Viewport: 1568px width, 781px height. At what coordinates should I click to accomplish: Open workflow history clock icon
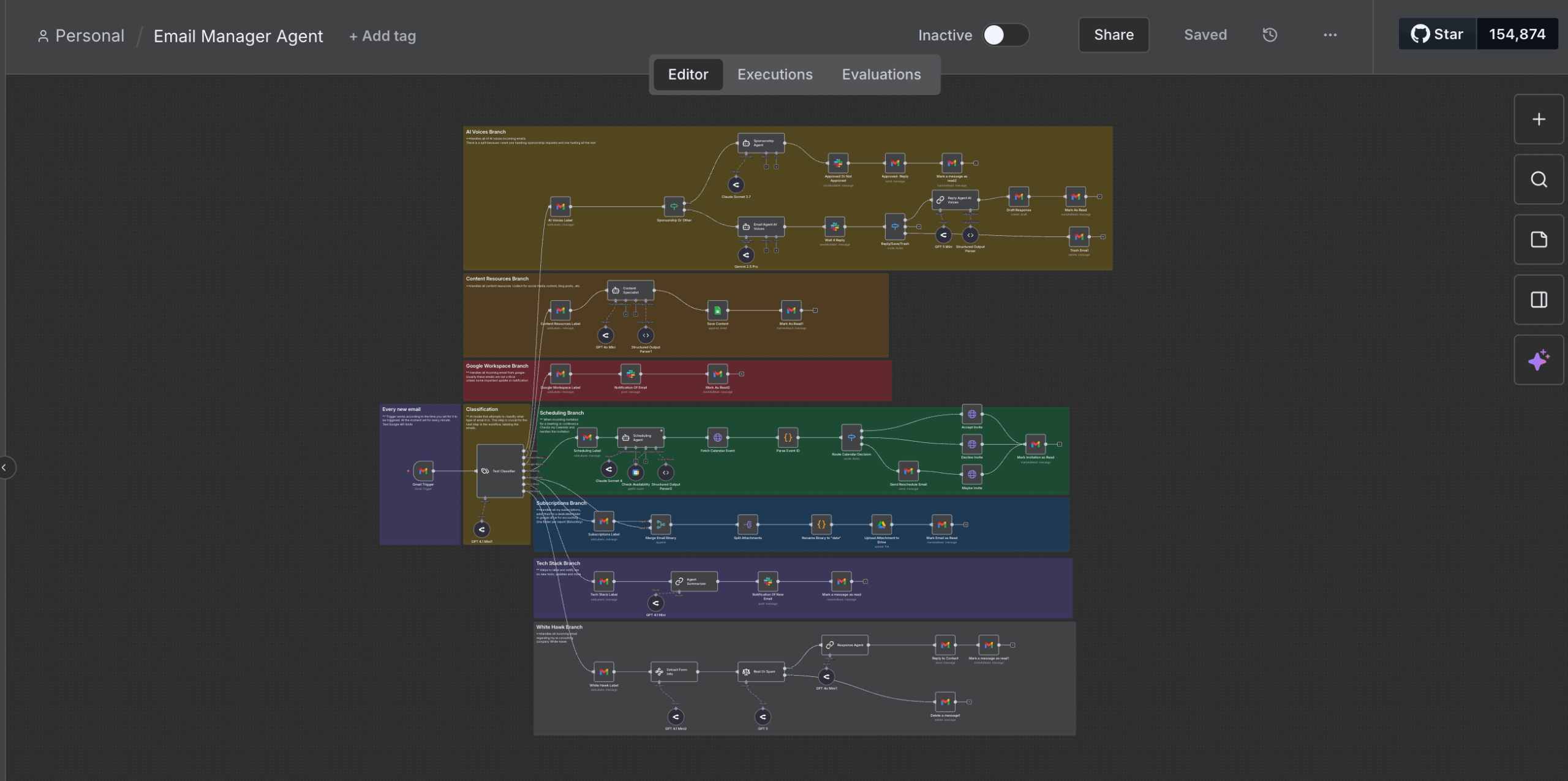point(1270,35)
